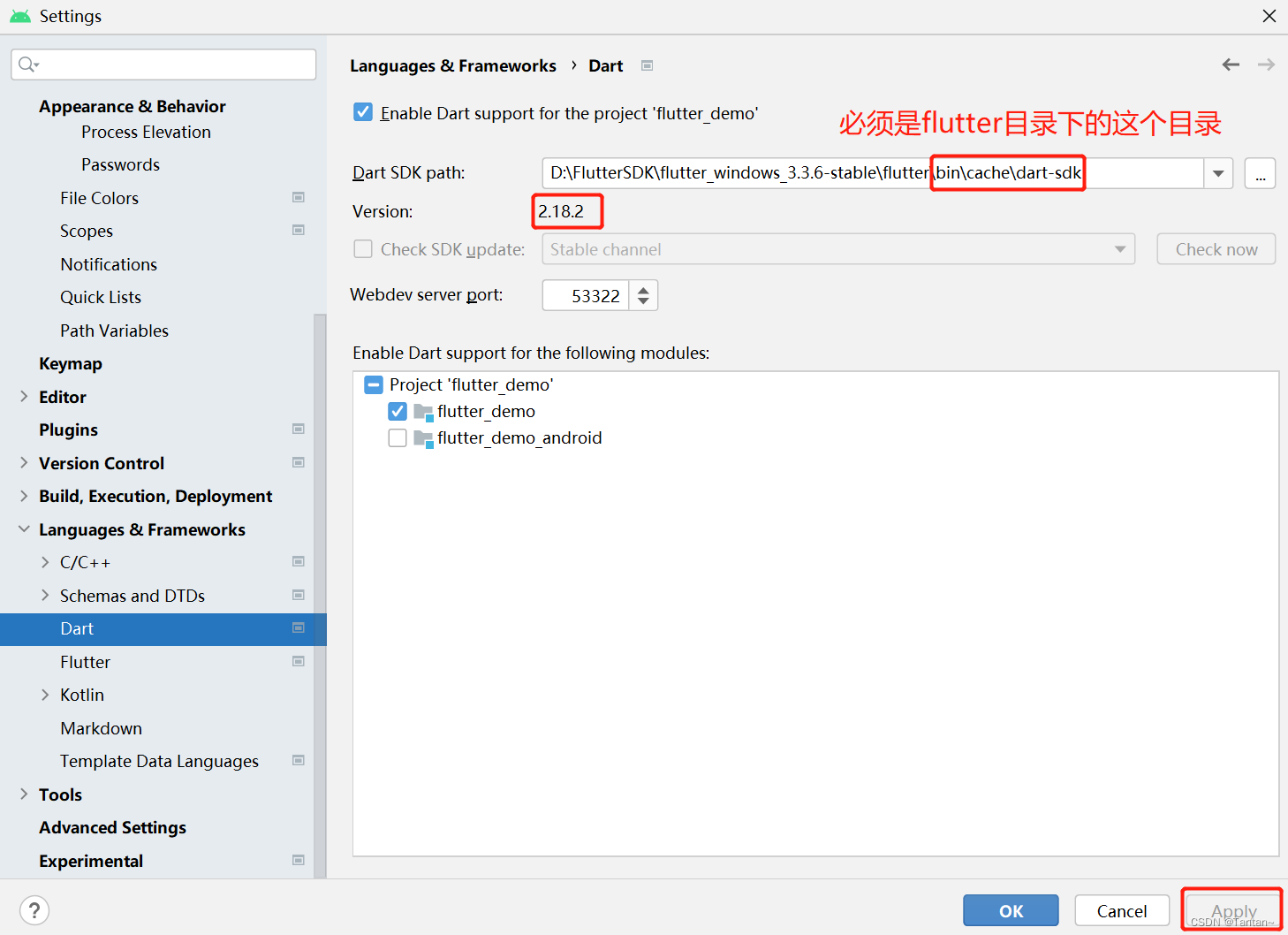This screenshot has height=935, width=1288.
Task: Click the settings sidebar scrollbar
Action: click(x=320, y=596)
